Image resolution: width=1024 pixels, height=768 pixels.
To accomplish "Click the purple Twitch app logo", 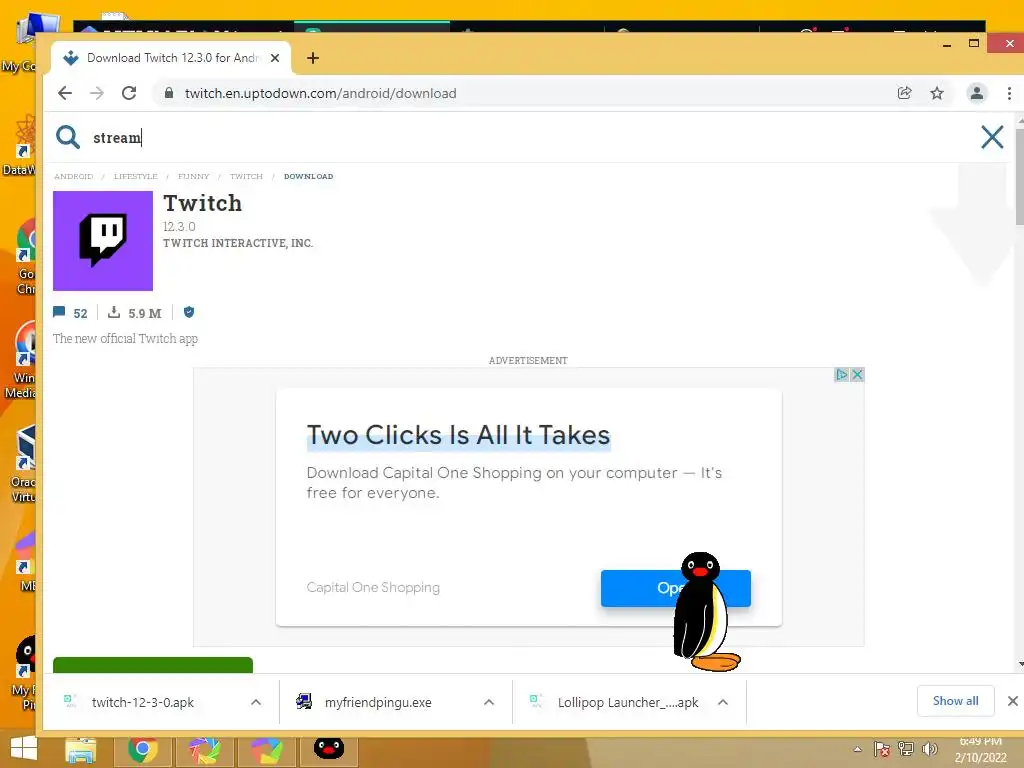I will [x=103, y=241].
